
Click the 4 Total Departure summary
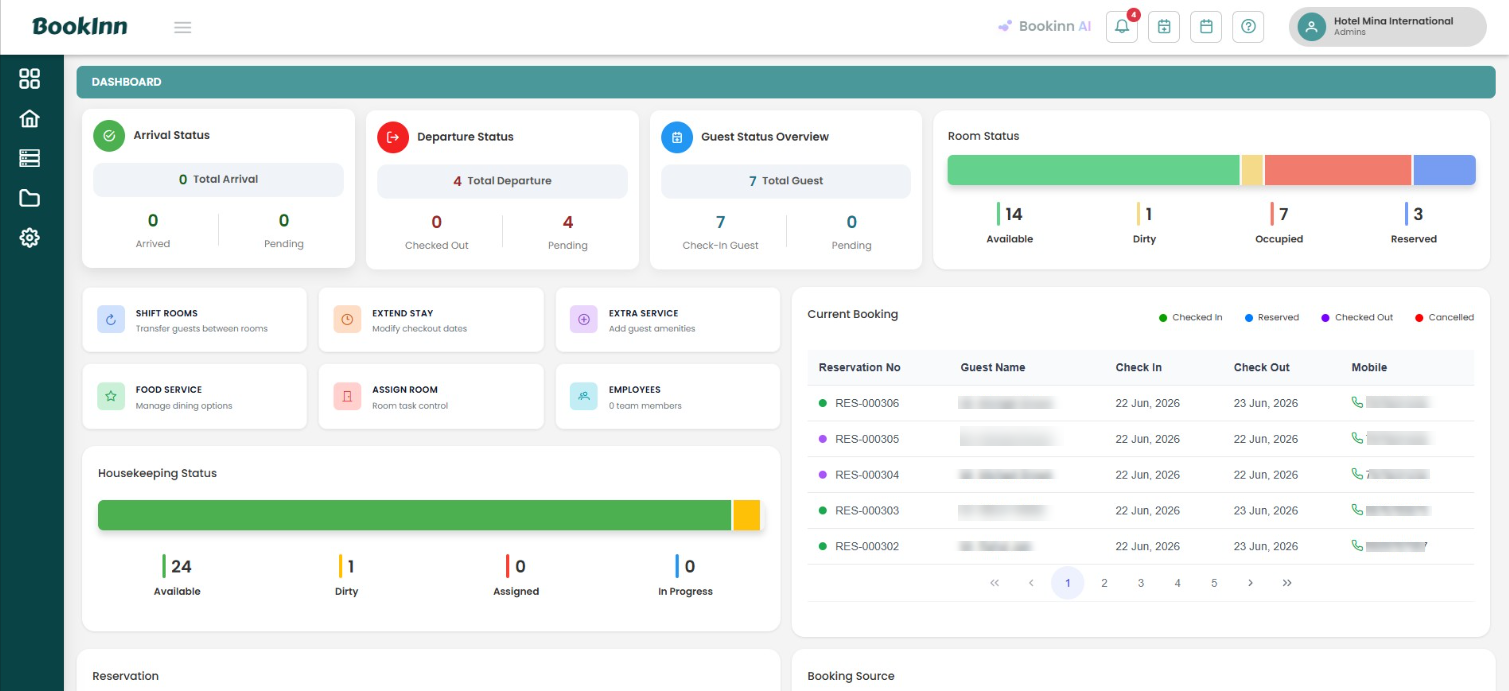502,181
